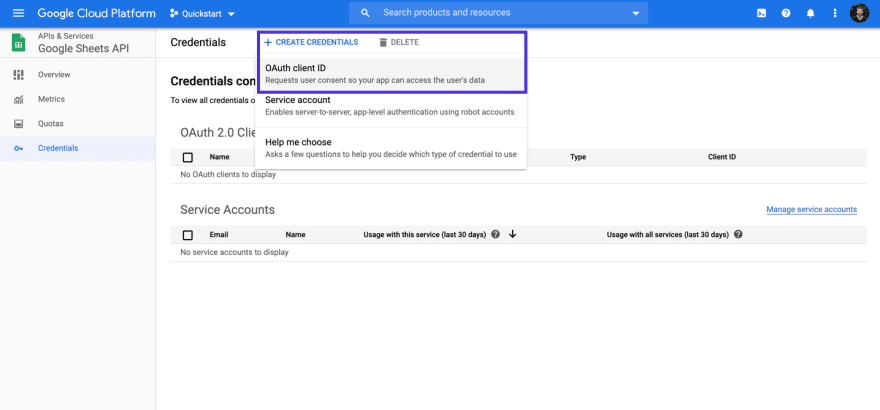Click Name header in OAuth clients table
Screen dimensions: 880x410
[x=219, y=158]
